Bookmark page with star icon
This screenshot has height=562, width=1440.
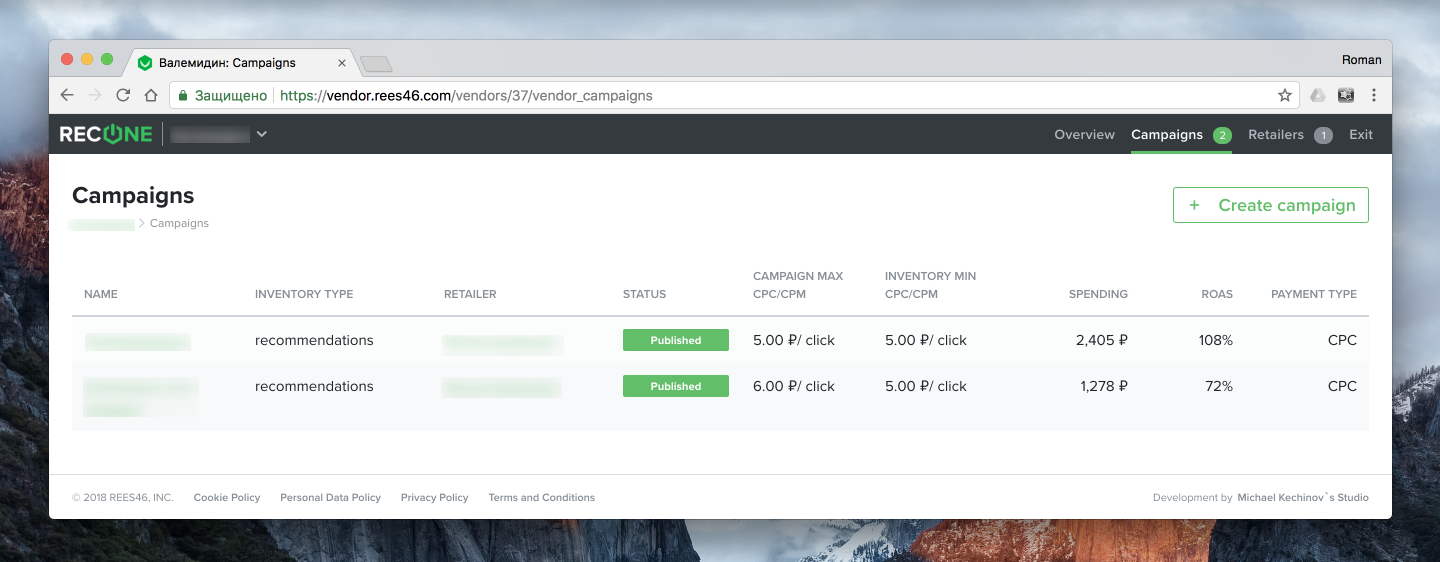(1285, 96)
